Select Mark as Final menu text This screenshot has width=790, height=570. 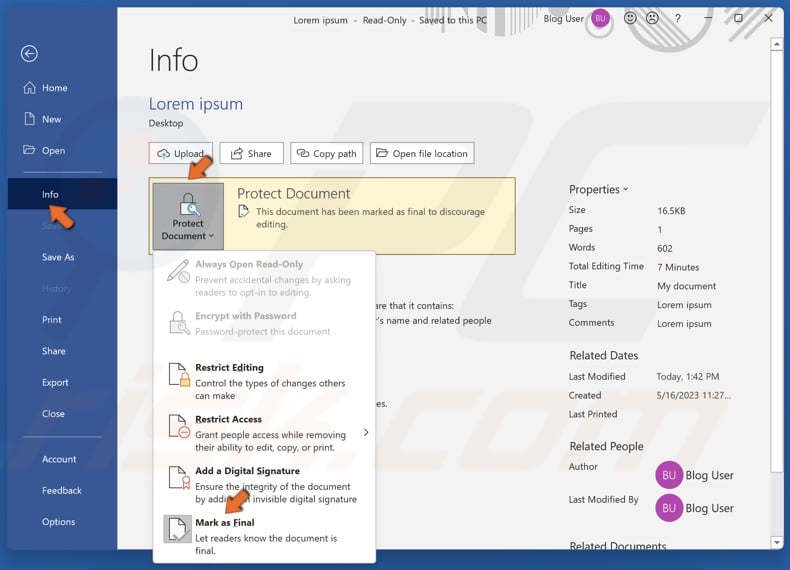225,523
